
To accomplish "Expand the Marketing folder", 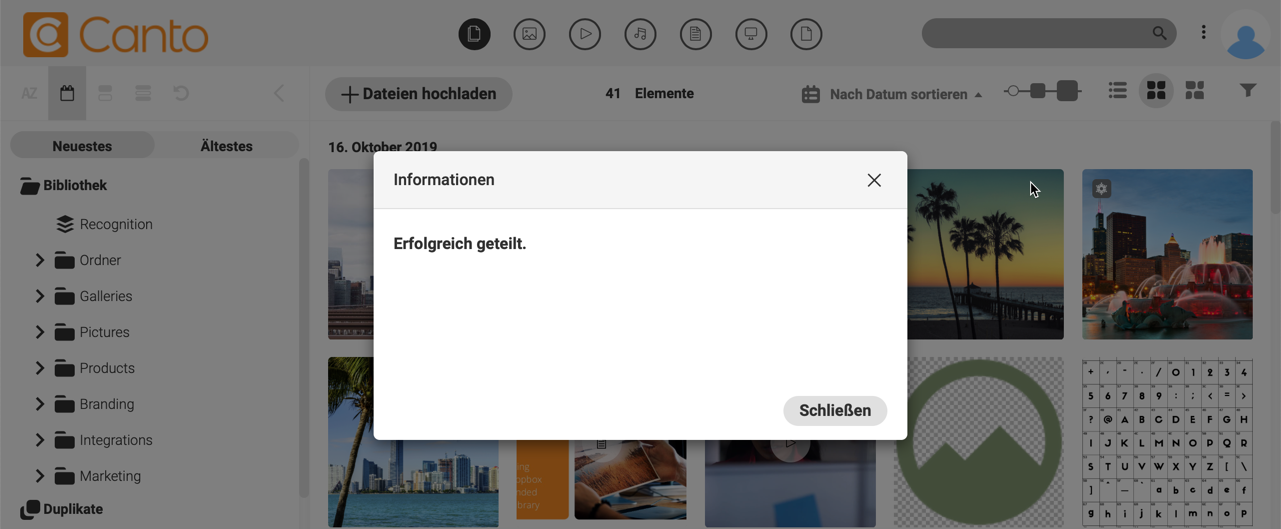I will click(x=40, y=476).
